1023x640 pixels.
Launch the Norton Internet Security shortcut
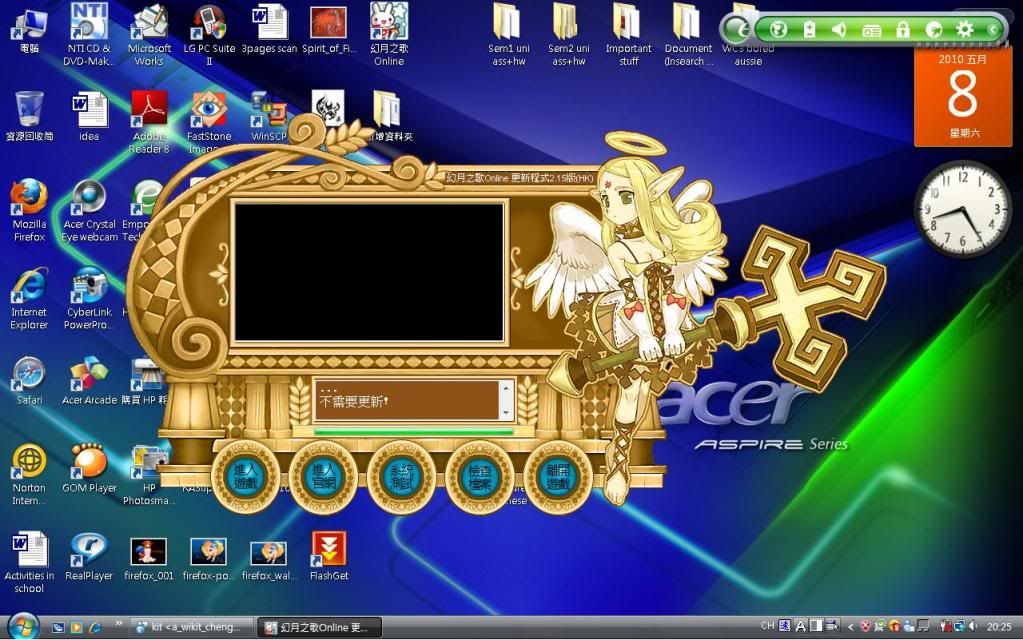pyautogui.click(x=29, y=474)
